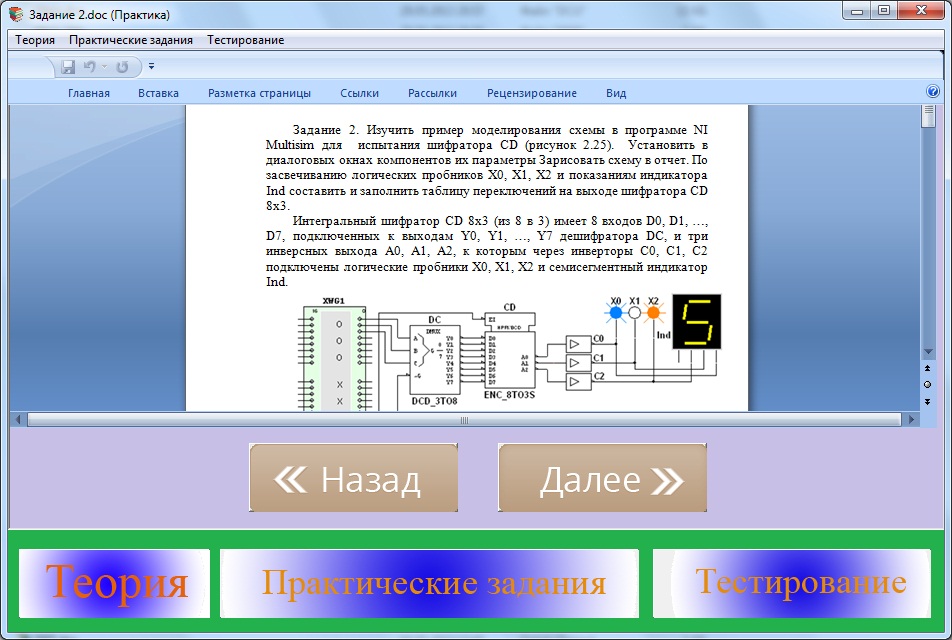952x640 pixels.
Task: Open the Customize Quick Access Toolbar dropdown
Action: (x=151, y=66)
